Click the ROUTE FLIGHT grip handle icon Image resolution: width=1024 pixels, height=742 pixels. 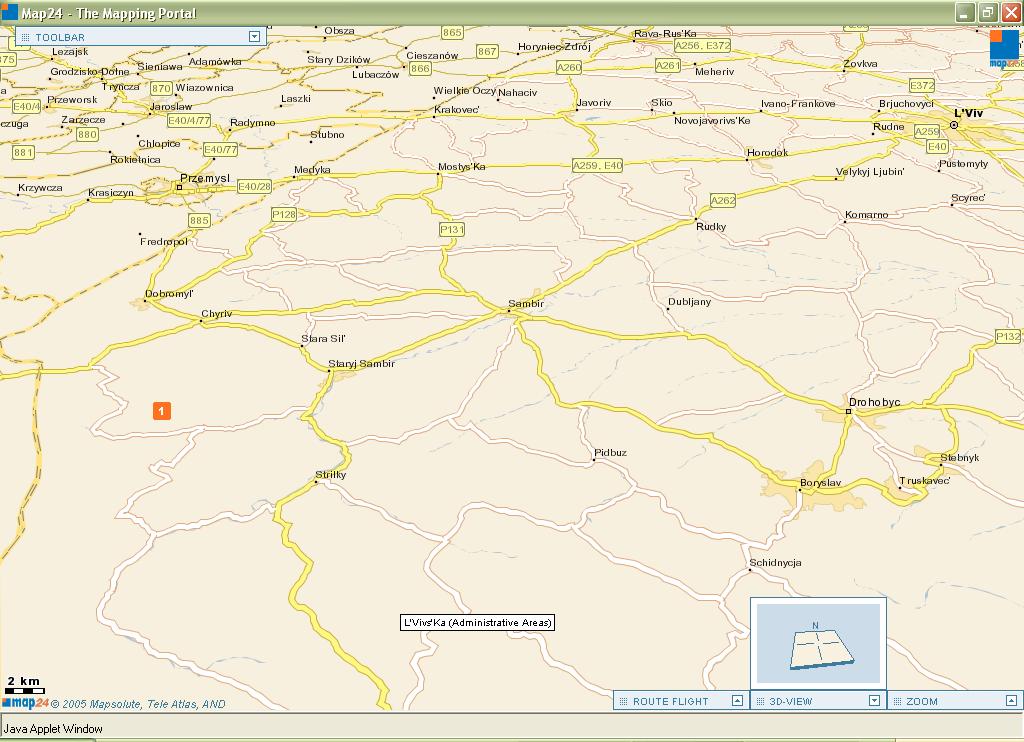coord(622,701)
